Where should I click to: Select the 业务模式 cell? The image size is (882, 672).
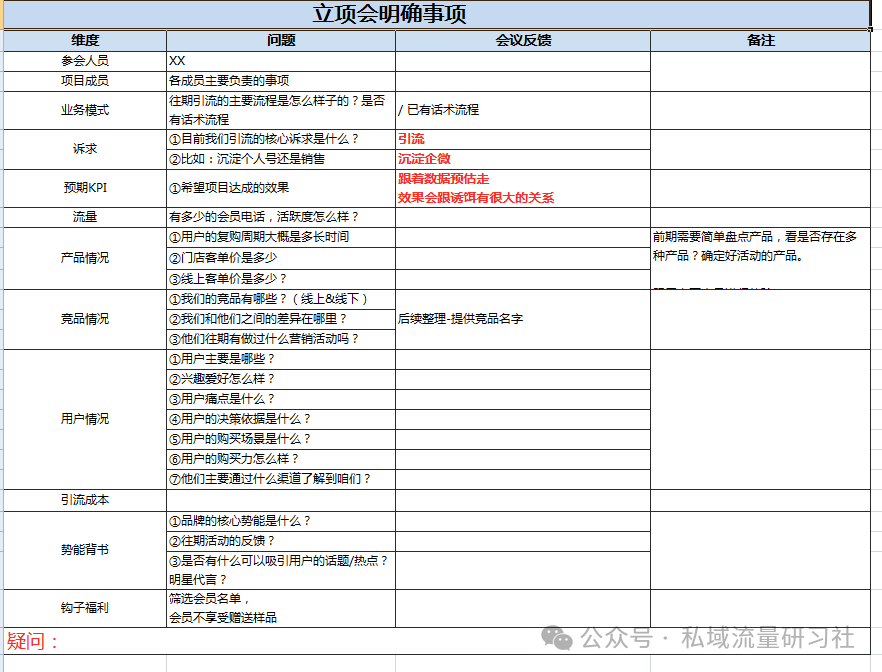click(x=85, y=110)
